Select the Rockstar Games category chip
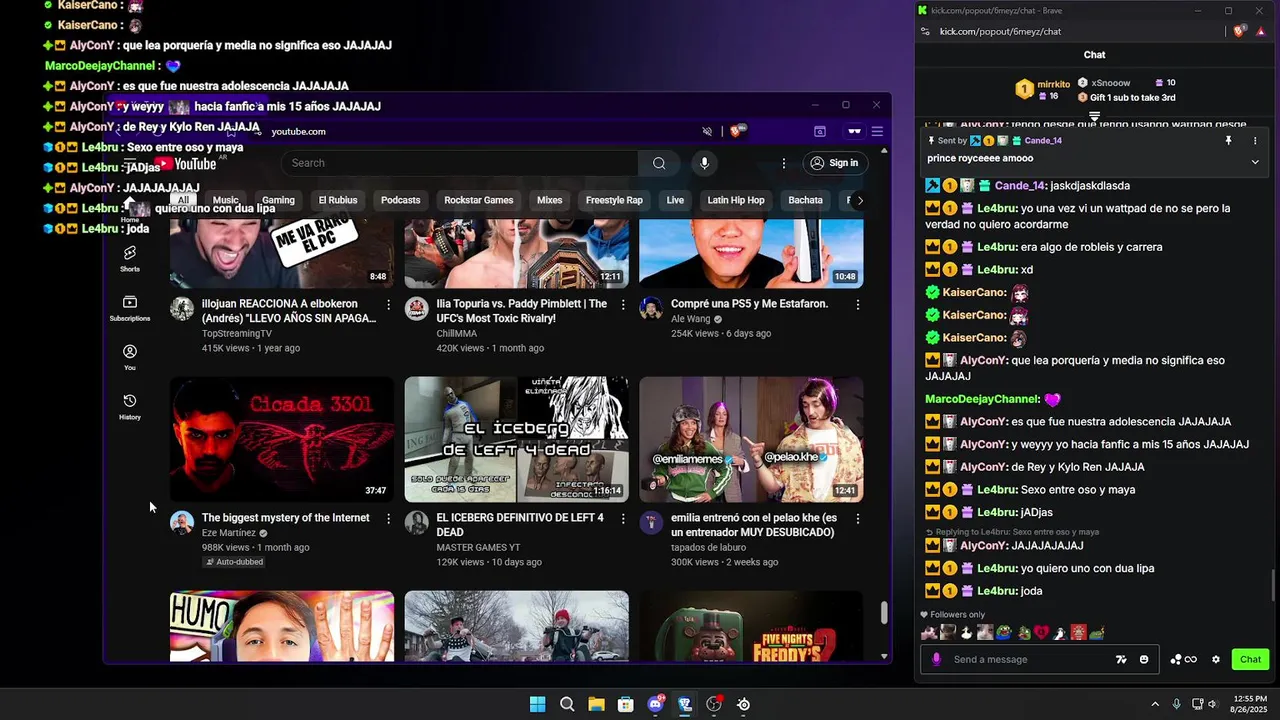 pos(479,200)
